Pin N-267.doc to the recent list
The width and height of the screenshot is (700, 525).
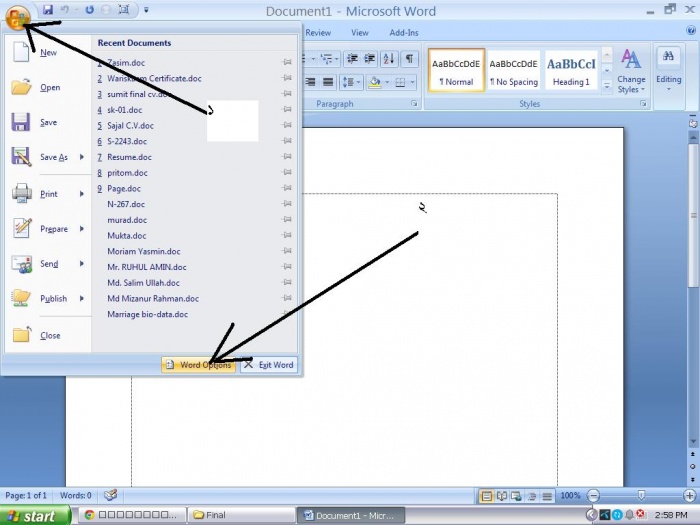(x=287, y=204)
